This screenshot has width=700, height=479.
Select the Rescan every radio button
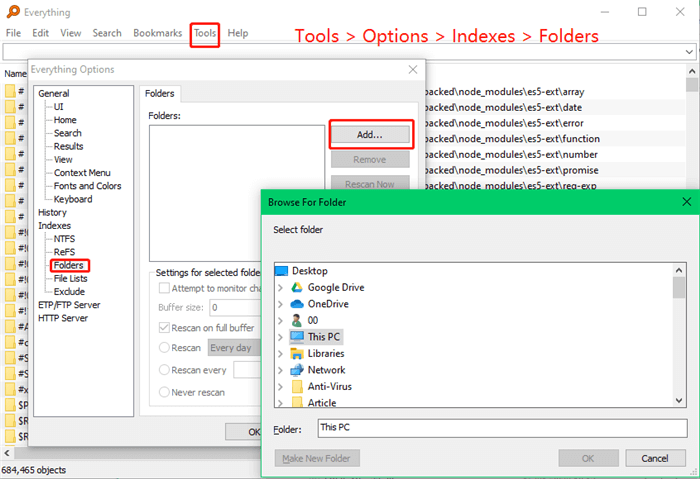click(x=164, y=370)
